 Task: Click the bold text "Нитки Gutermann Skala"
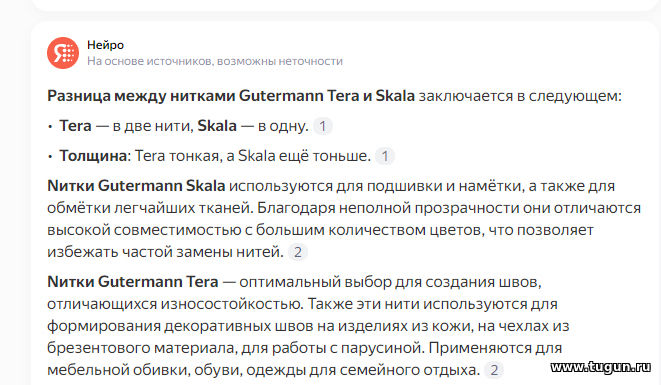pyautogui.click(x=136, y=186)
